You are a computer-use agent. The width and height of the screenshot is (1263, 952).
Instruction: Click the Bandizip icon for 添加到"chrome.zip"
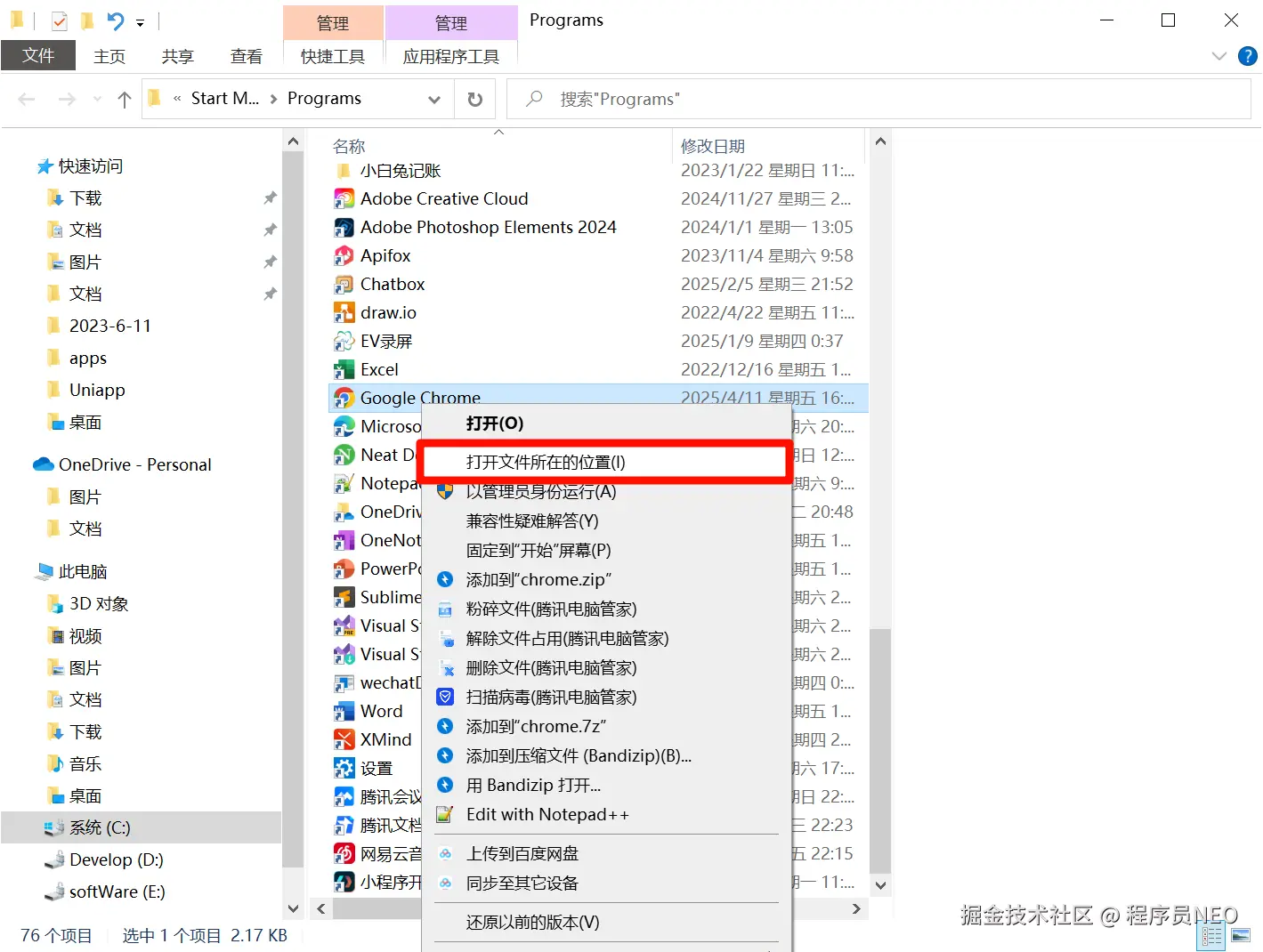445,579
